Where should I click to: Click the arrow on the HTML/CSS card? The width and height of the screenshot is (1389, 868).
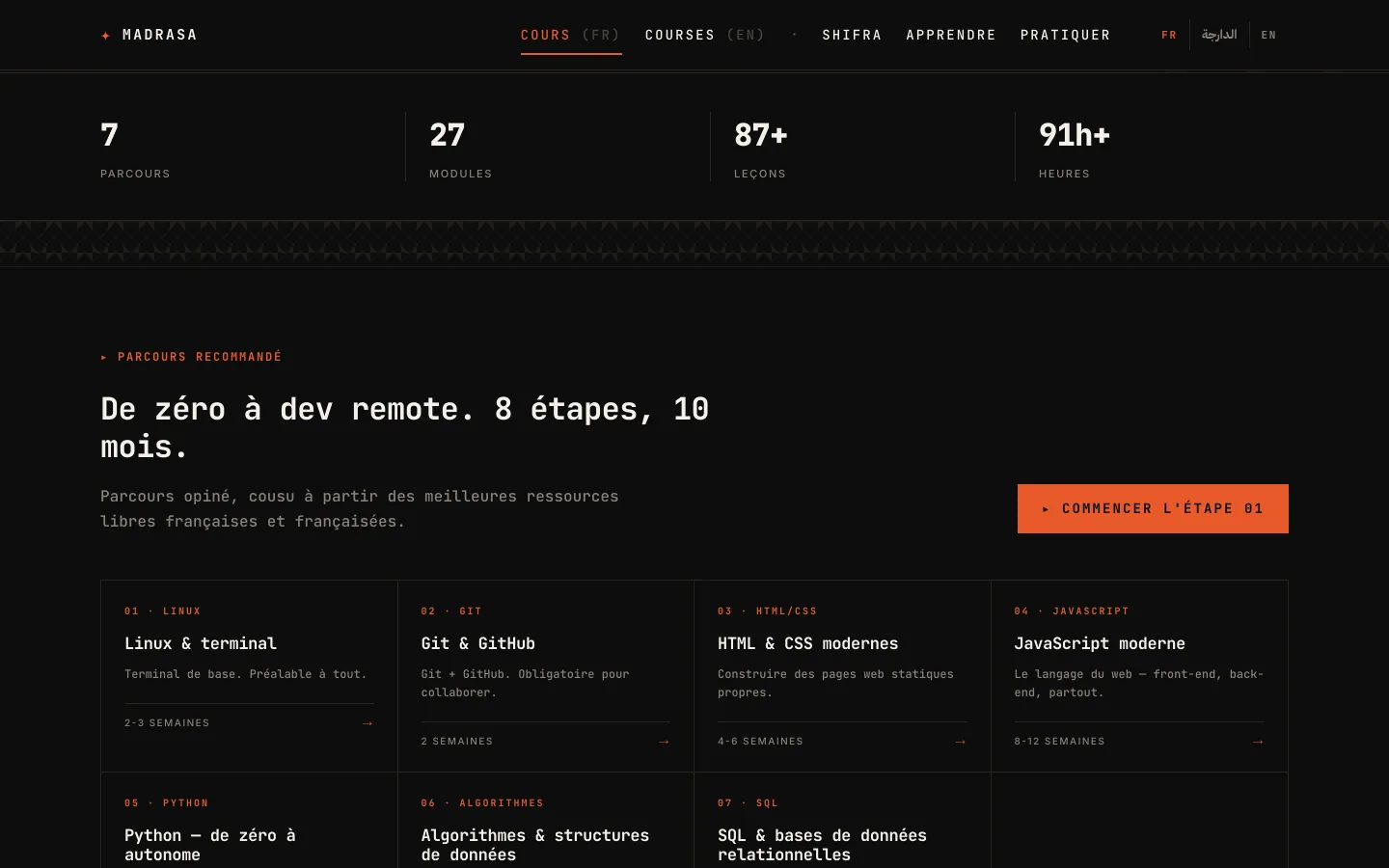tap(961, 742)
